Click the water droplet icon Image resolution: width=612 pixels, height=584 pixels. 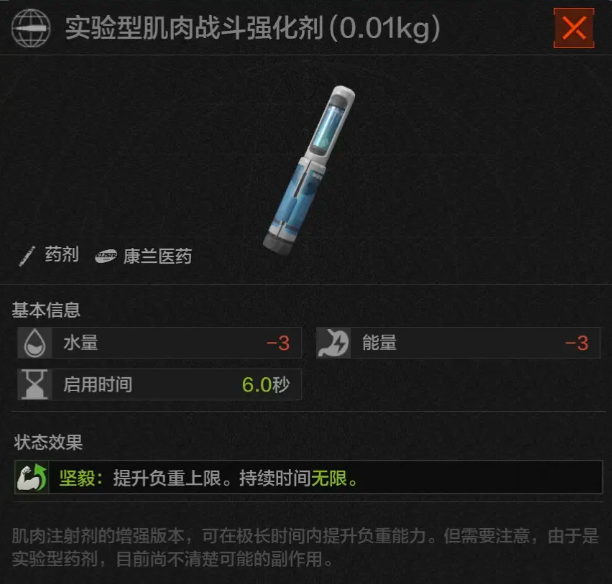(35, 343)
